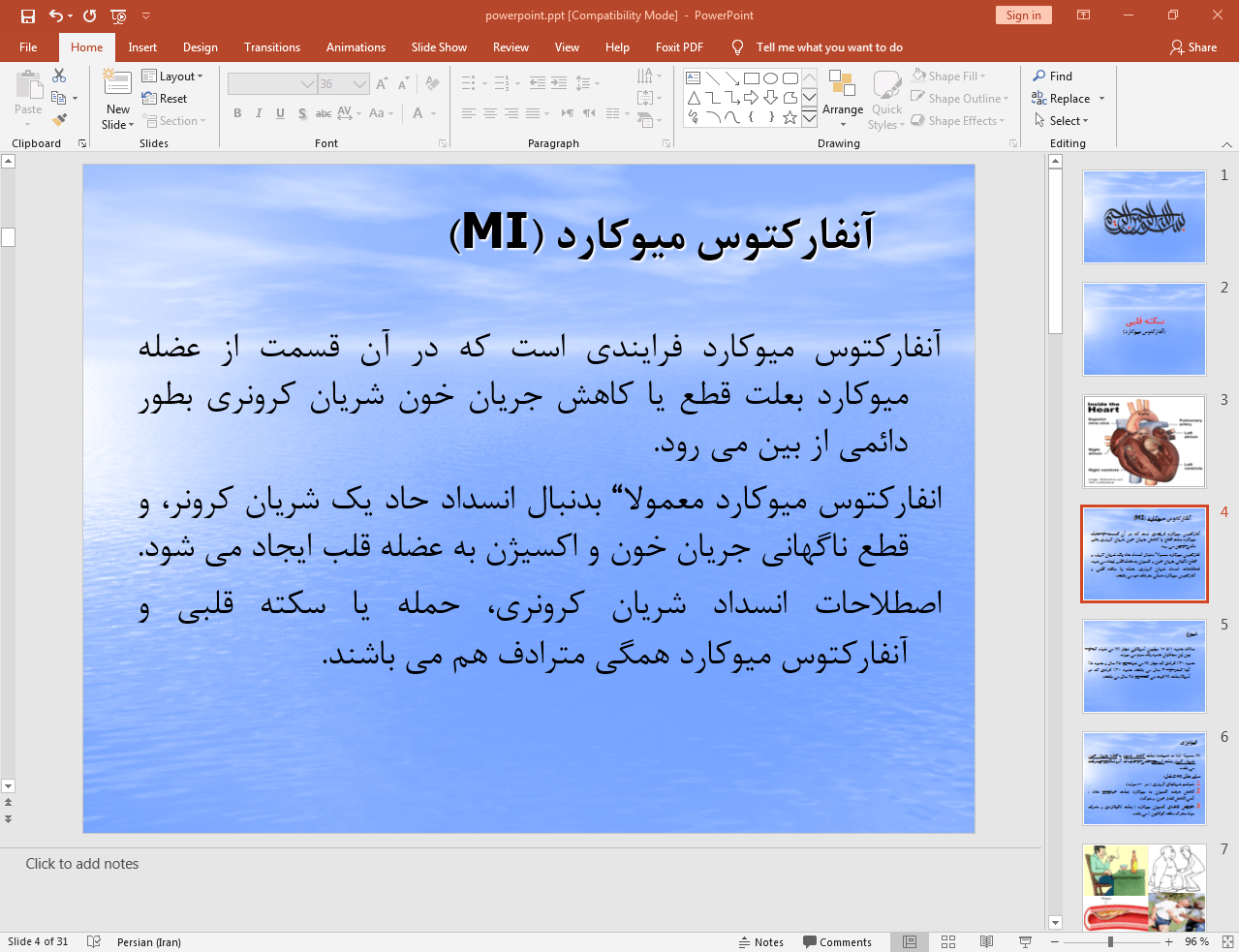Open Comments from the status bar

pyautogui.click(x=837, y=941)
